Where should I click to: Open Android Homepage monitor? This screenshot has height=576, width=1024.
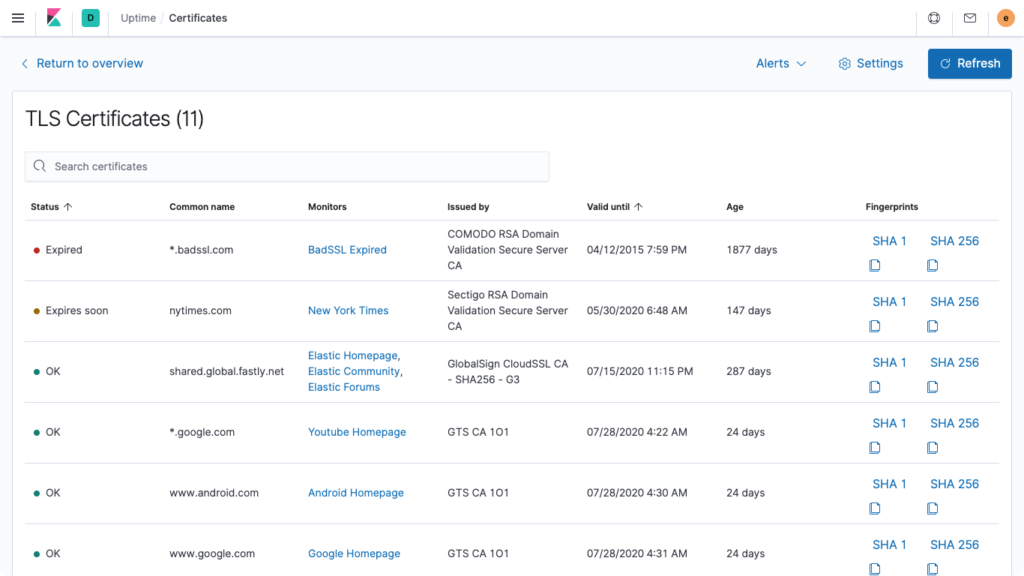coord(356,492)
